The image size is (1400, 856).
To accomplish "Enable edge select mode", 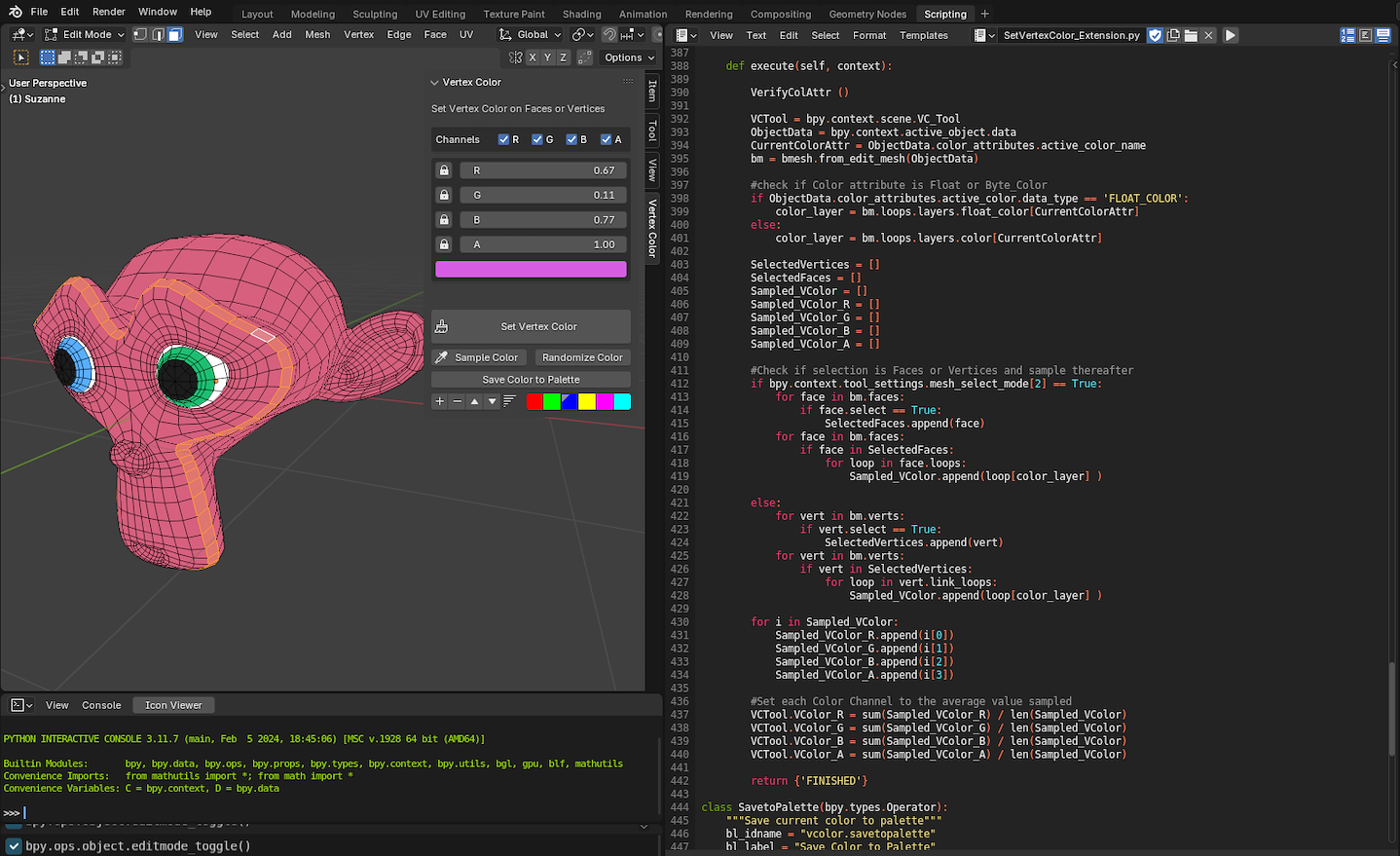I will tap(158, 34).
